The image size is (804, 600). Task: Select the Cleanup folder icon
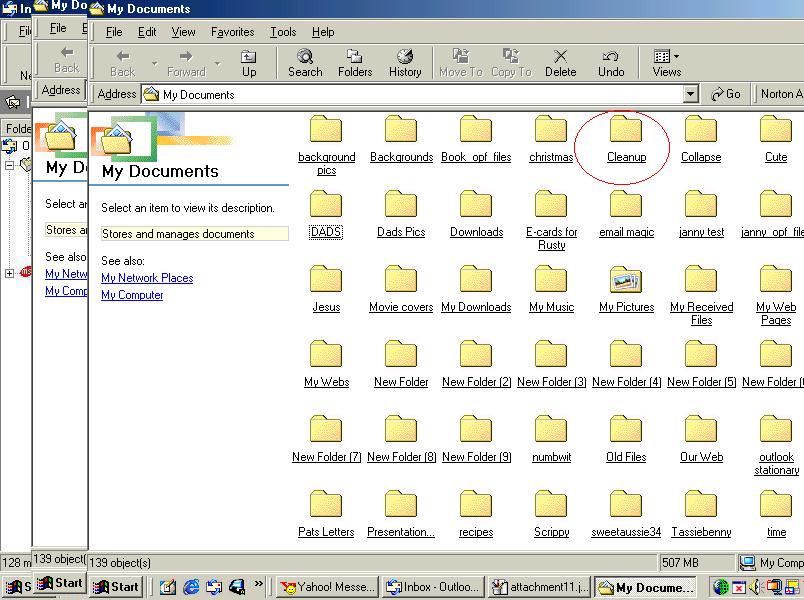(626, 131)
